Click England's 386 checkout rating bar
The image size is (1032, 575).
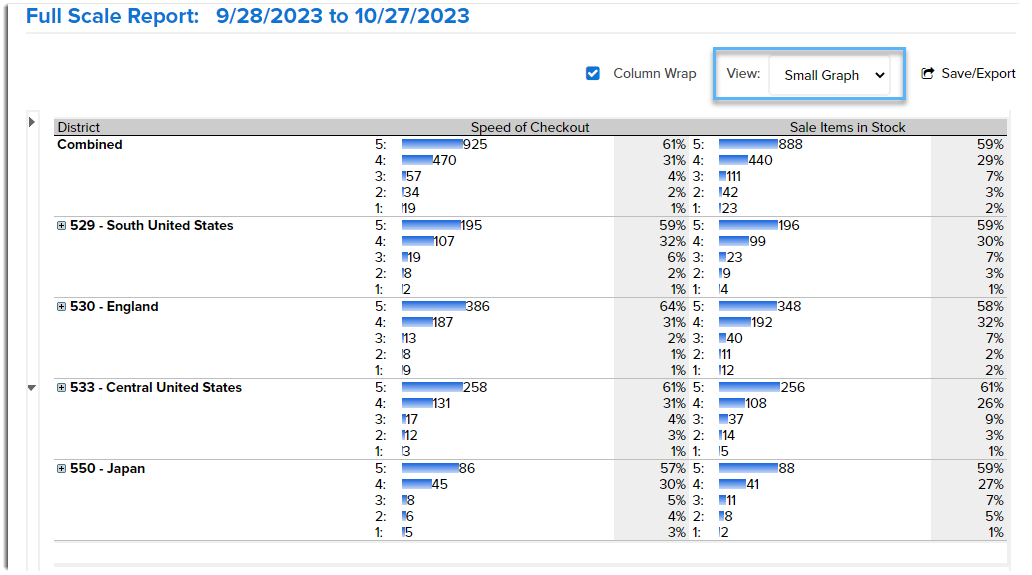pos(433,306)
